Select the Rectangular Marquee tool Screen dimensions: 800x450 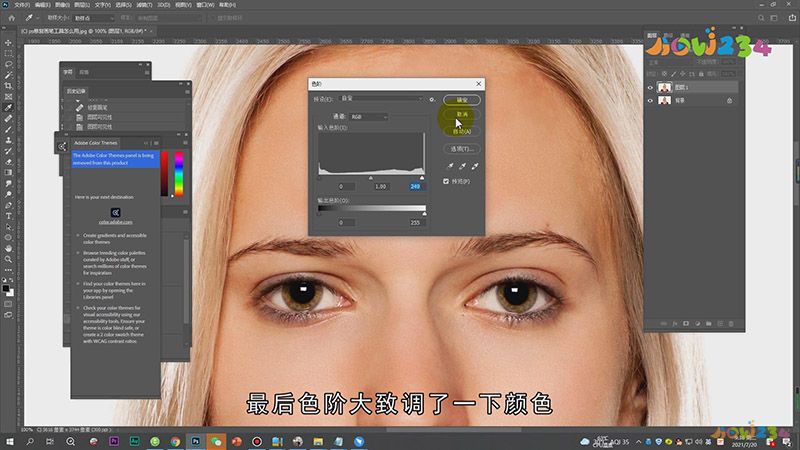[x=8, y=53]
